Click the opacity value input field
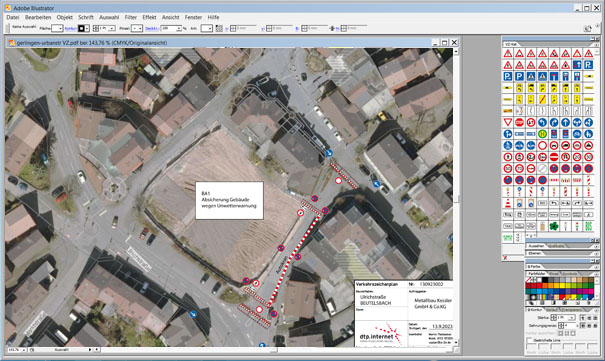The width and height of the screenshot is (605, 361). pyautogui.click(x=169, y=28)
